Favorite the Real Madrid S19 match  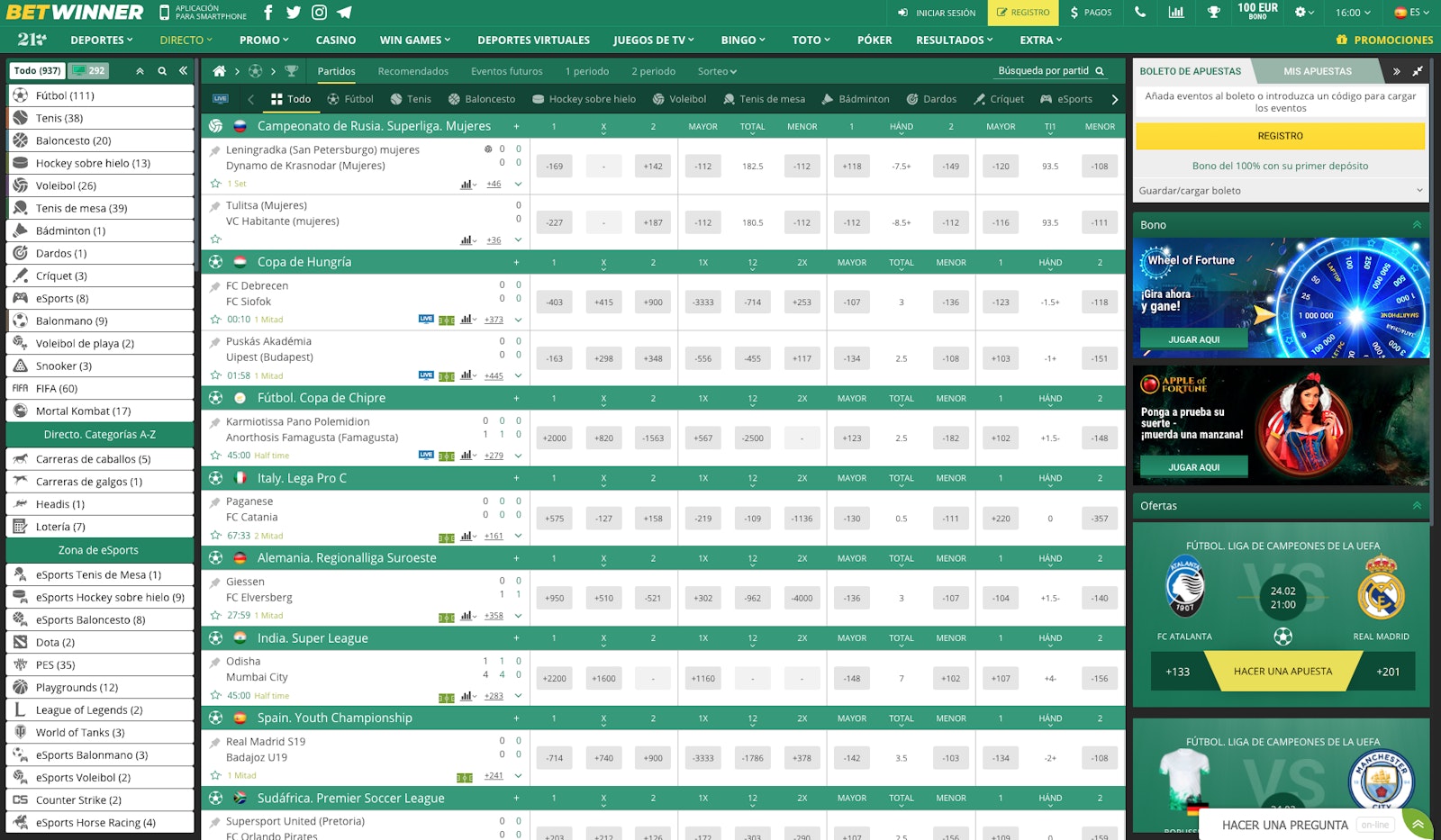click(216, 774)
